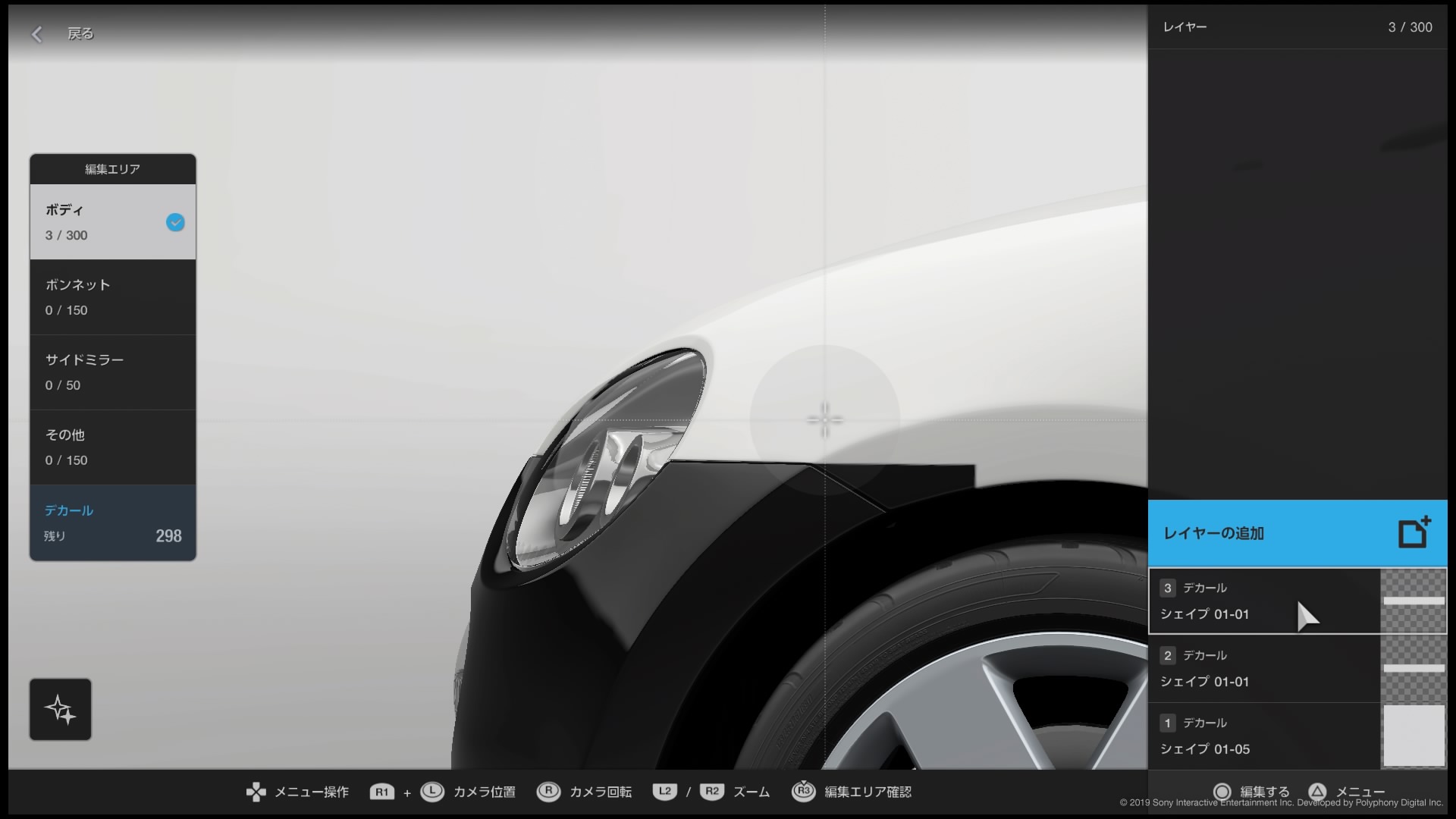The height and width of the screenshot is (819, 1456).
Task: Click layer 2 decal thumbnail
Action: coord(1414,668)
